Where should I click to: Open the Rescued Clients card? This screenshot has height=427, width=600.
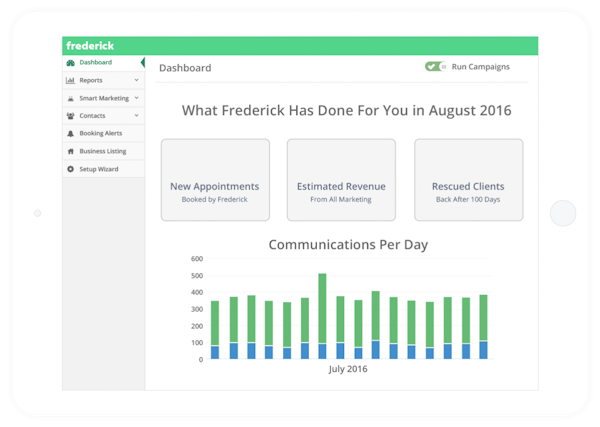click(468, 180)
